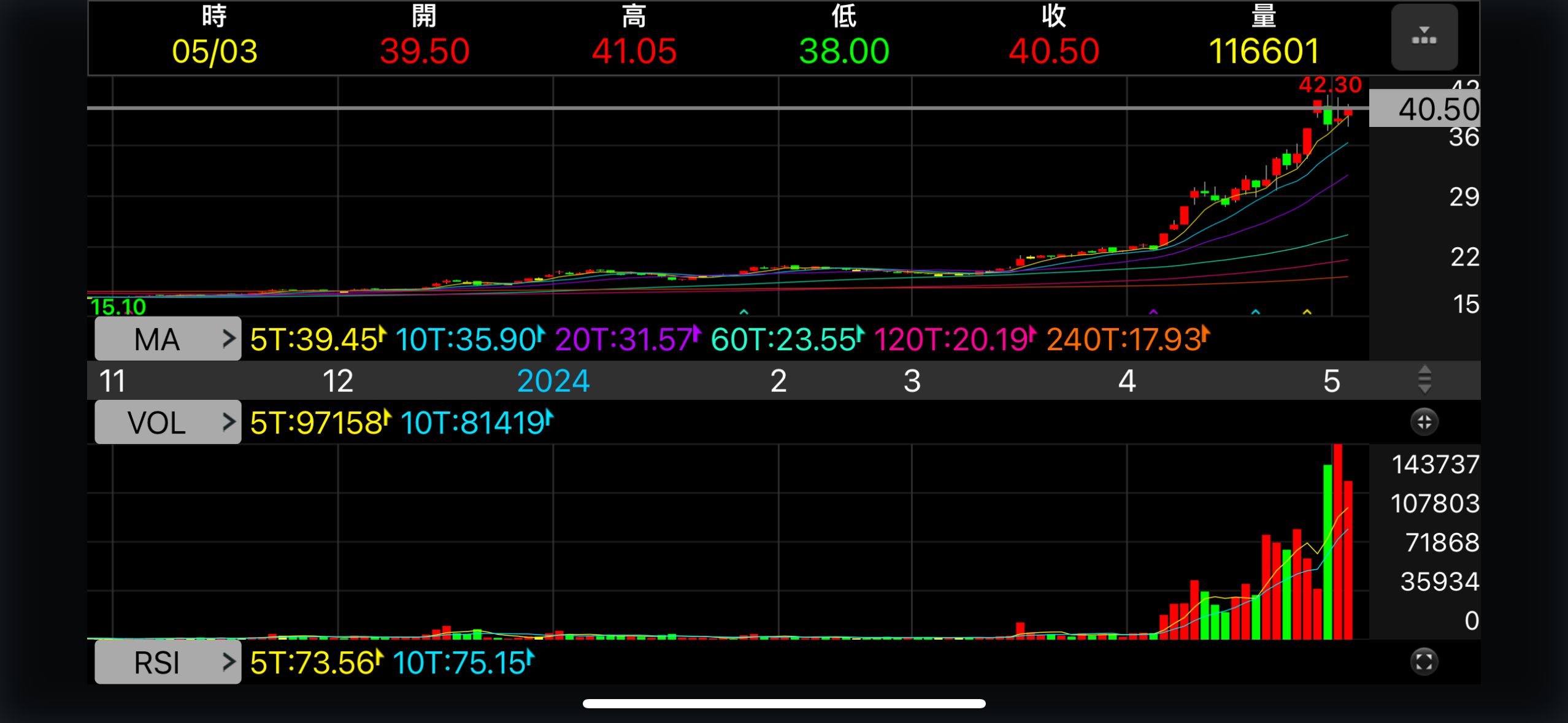Open the MA indicator selector

(167, 339)
